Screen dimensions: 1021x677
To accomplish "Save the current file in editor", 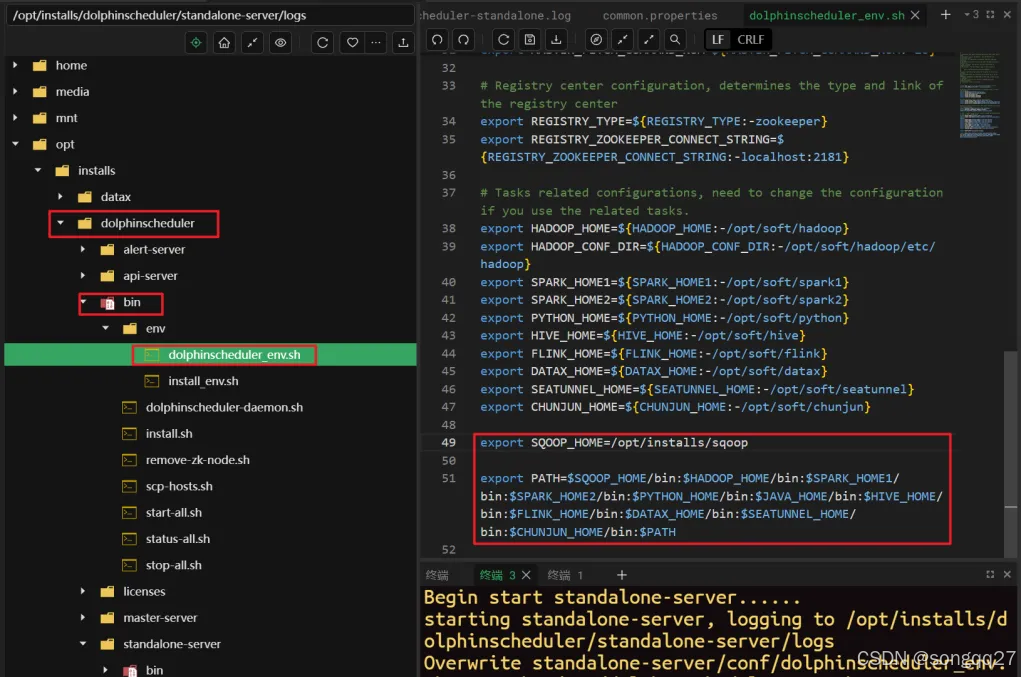I will [530, 40].
